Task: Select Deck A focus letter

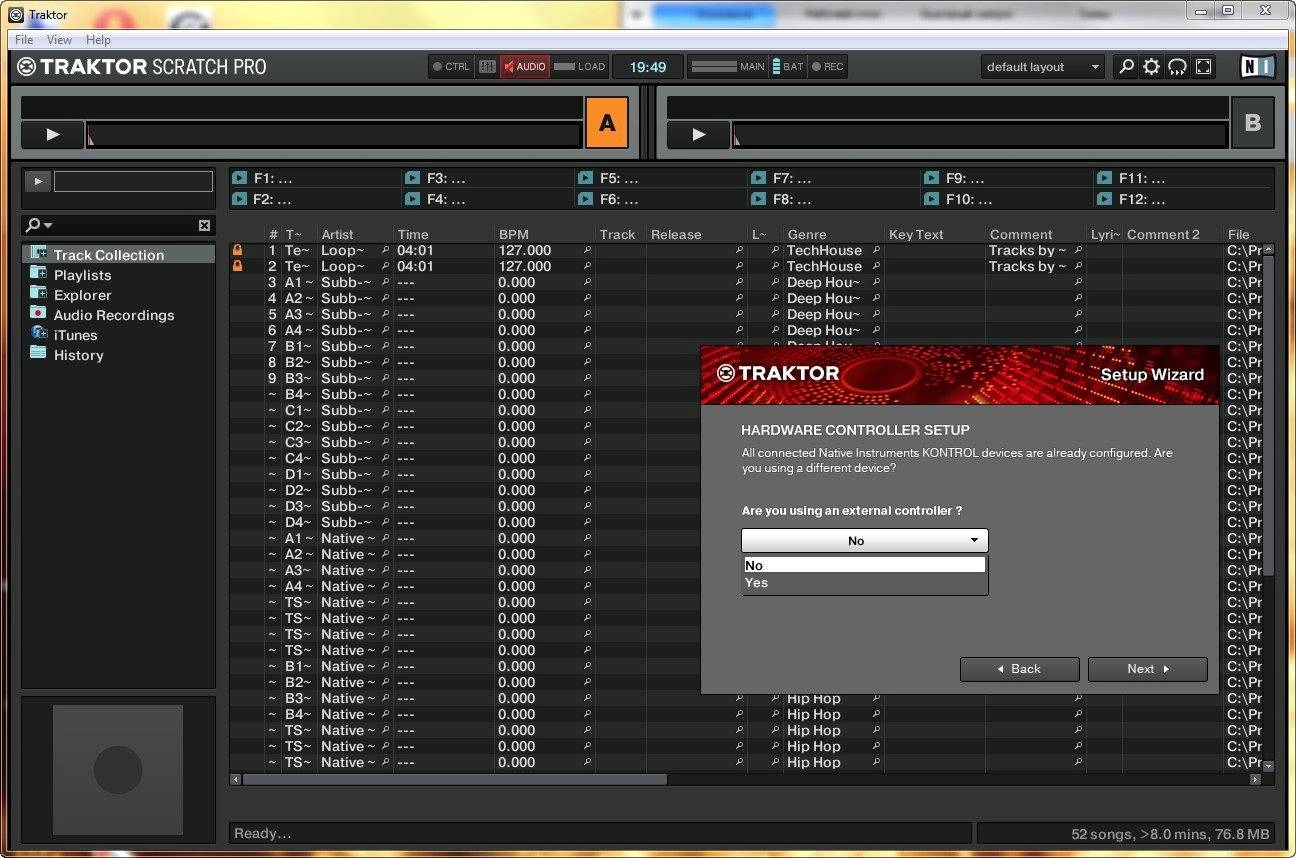Action: [x=607, y=123]
